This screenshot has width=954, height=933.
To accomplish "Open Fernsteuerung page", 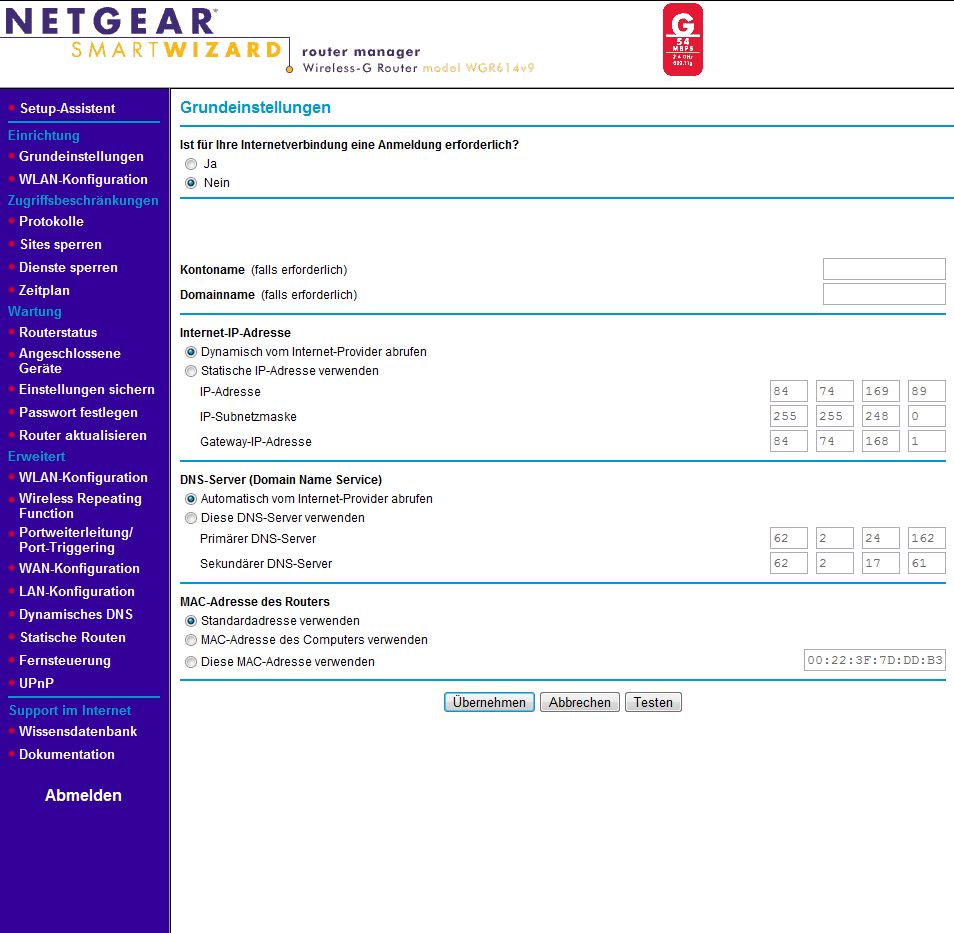I will 64,660.
